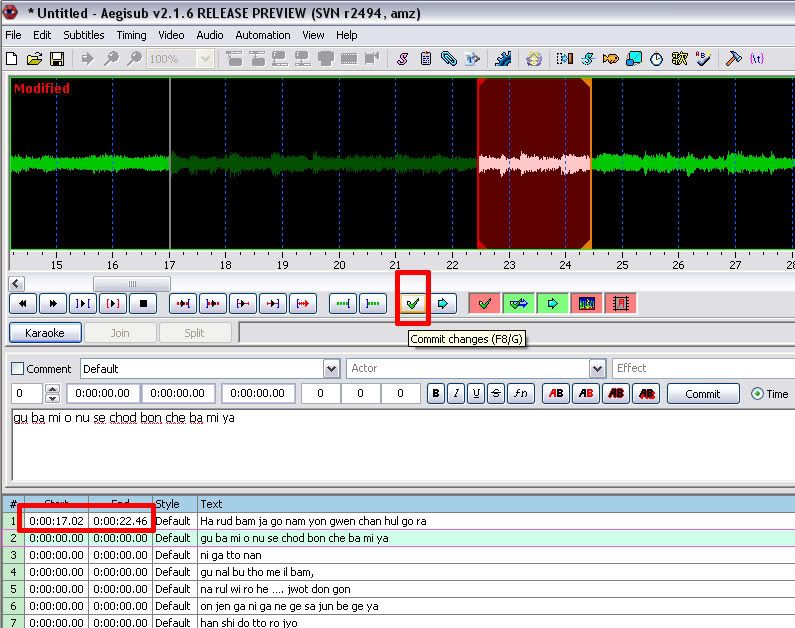This screenshot has height=628, width=795.
Task: Open the Timing menu
Action: (x=131, y=35)
